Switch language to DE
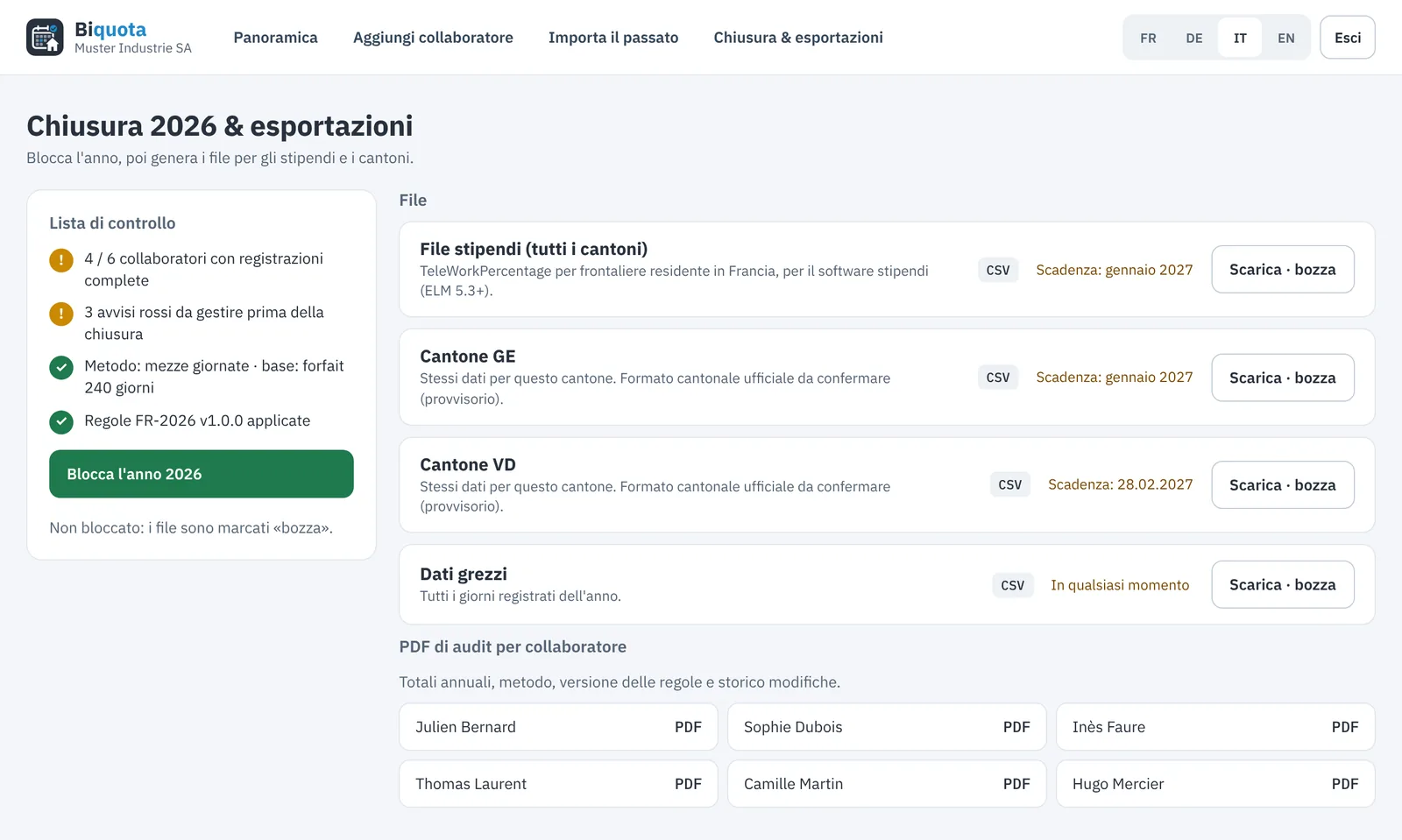Image resolution: width=1402 pixels, height=840 pixels. [x=1194, y=38]
